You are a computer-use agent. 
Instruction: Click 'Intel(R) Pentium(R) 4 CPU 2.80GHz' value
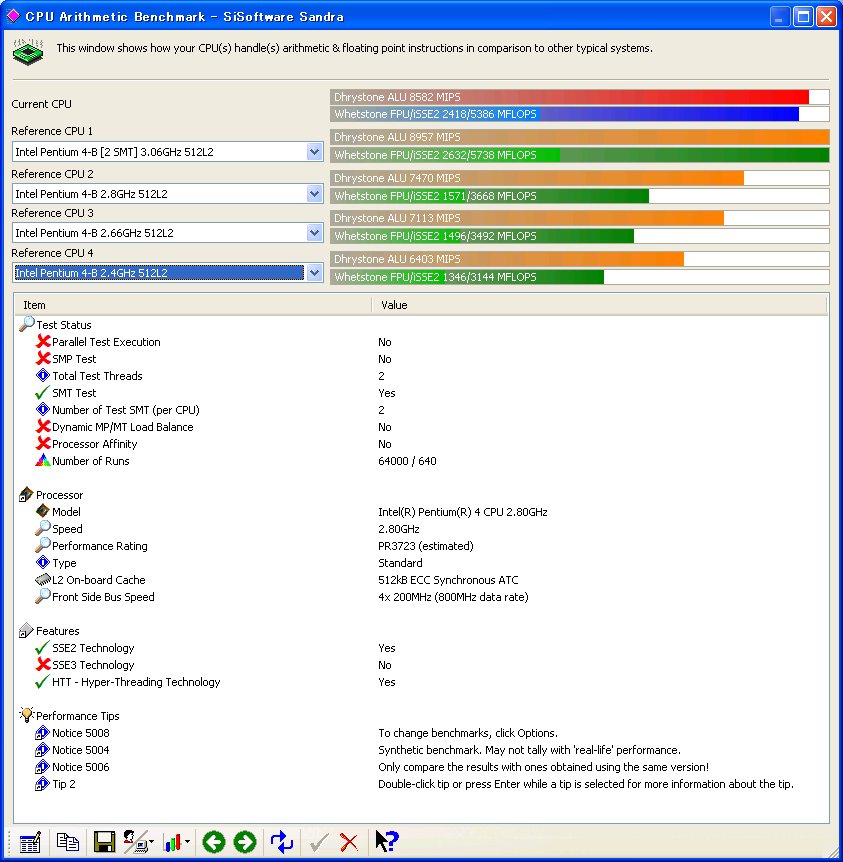[x=462, y=512]
